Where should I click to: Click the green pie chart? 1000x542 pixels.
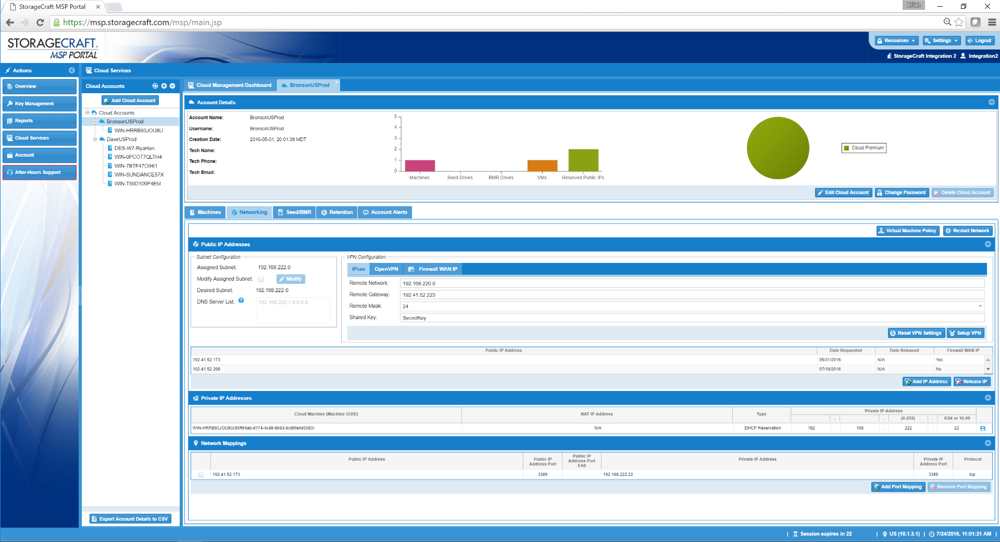click(777, 148)
